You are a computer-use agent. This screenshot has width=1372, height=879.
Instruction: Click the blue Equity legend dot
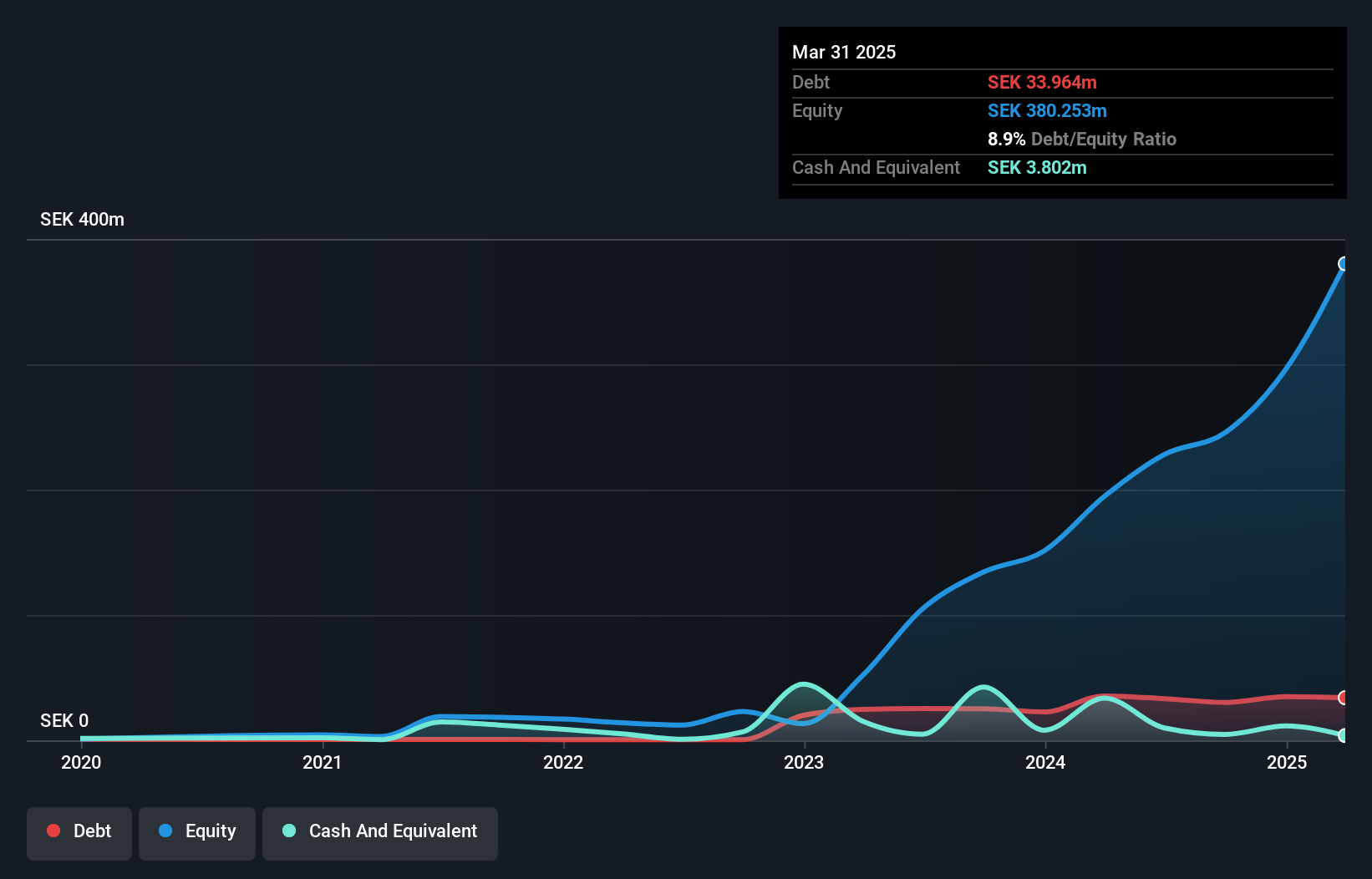tap(165, 831)
